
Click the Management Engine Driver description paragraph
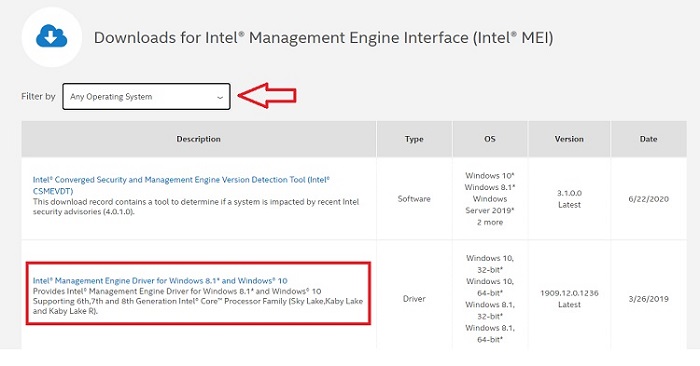point(198,301)
